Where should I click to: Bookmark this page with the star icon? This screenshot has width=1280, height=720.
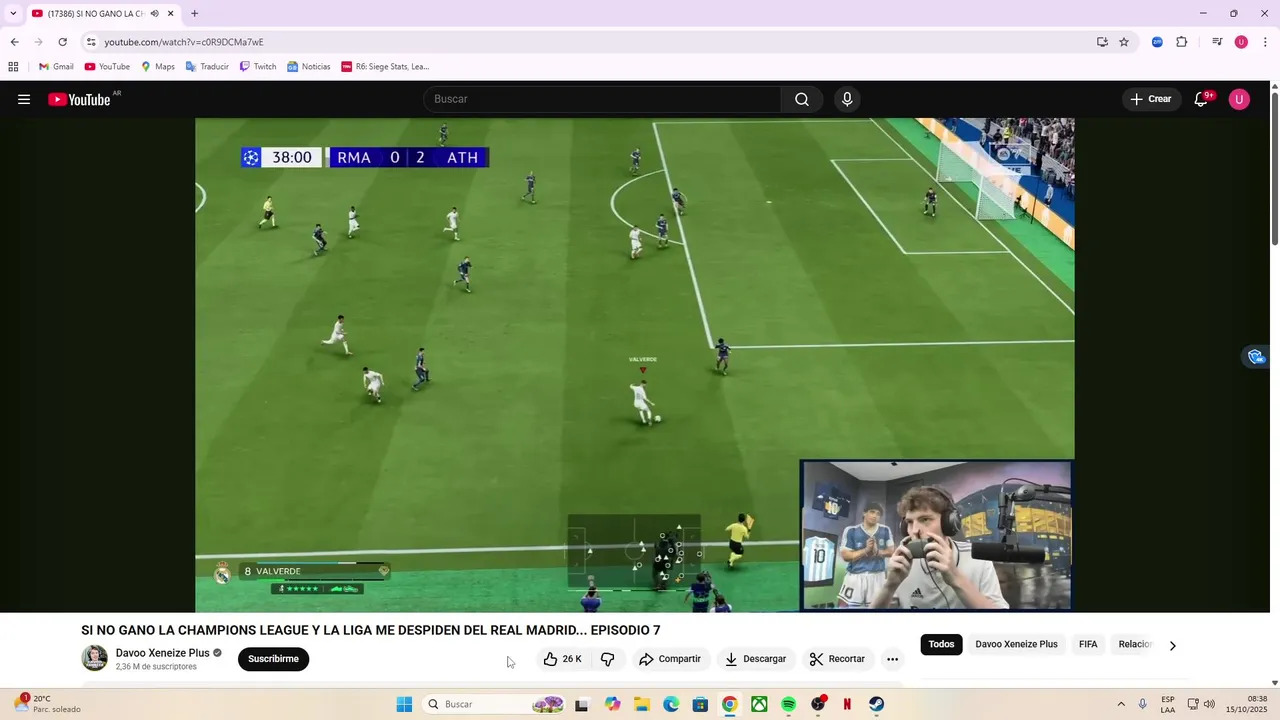point(1124,42)
